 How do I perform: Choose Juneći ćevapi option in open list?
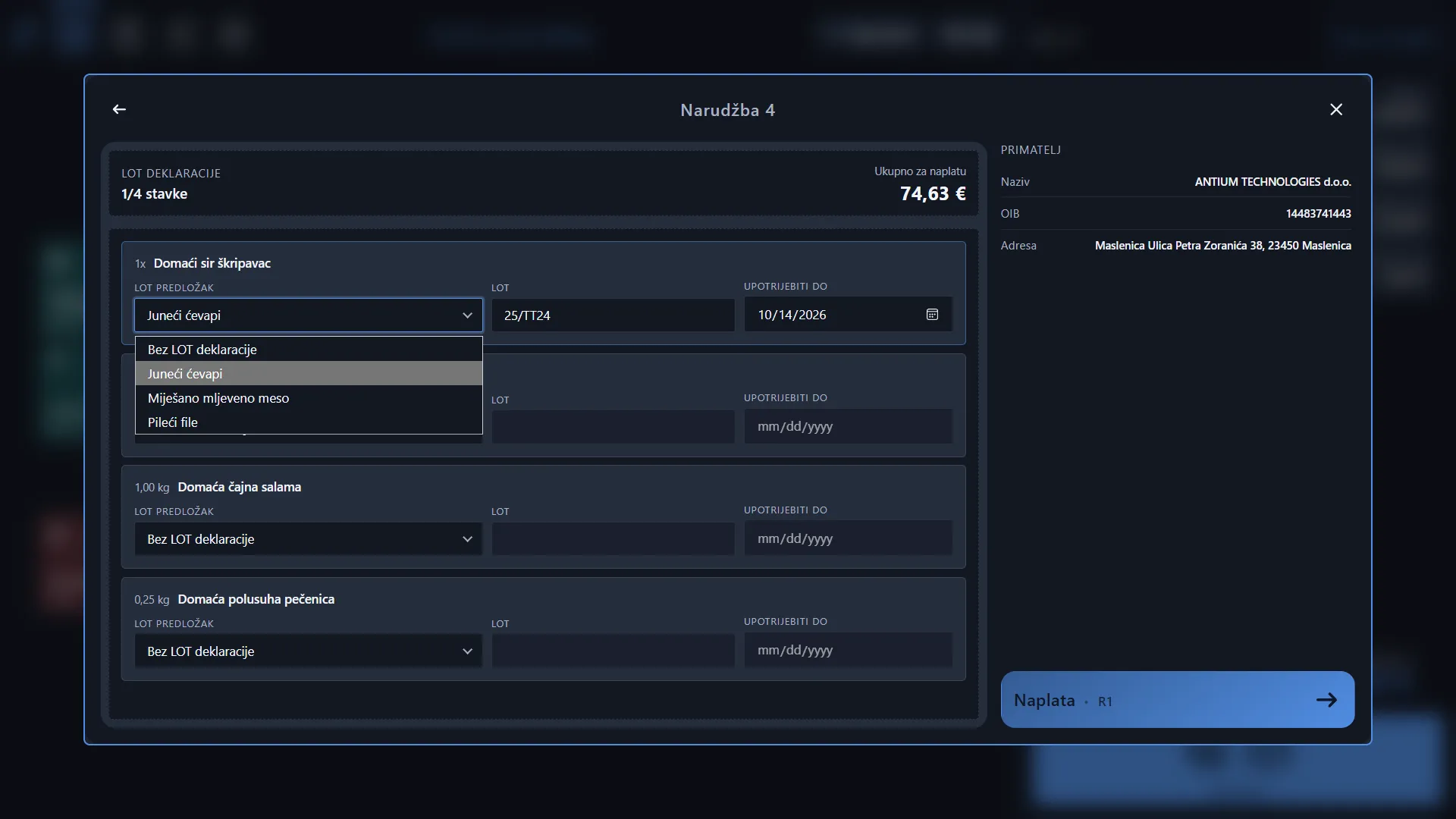pos(309,374)
